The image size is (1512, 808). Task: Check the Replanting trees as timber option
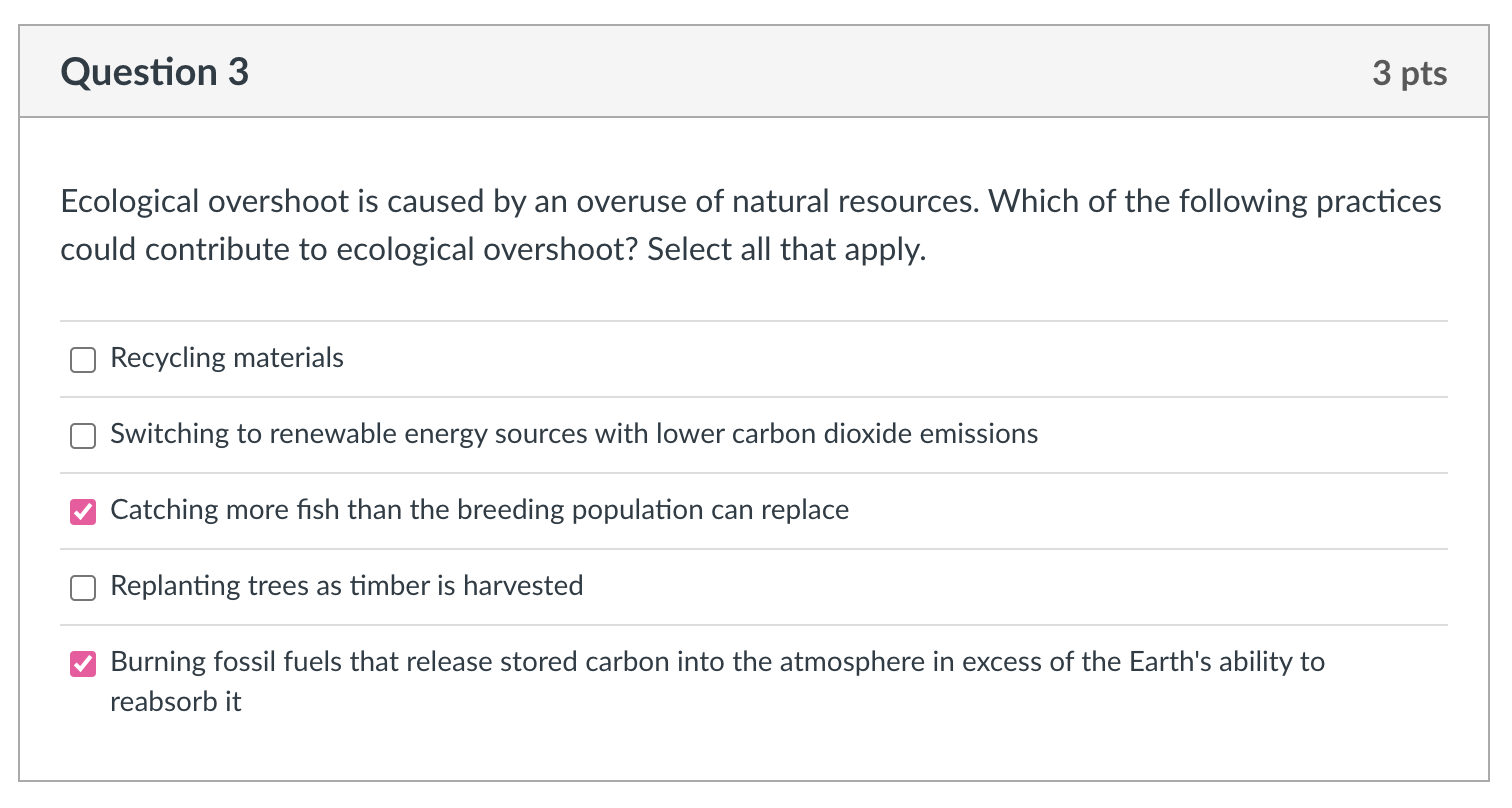(82, 587)
